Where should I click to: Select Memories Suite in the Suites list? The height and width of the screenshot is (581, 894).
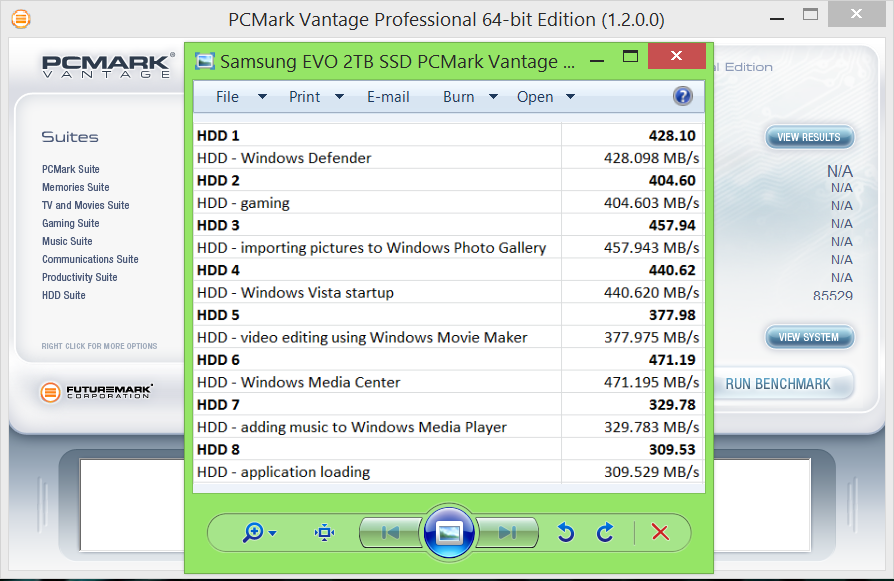pos(76,187)
